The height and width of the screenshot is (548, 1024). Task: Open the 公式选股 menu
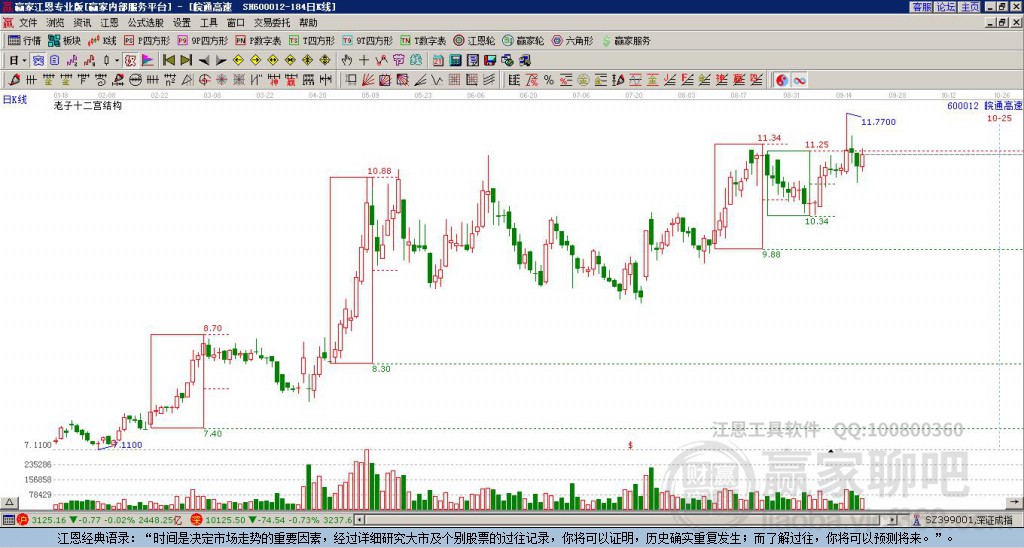[146, 23]
